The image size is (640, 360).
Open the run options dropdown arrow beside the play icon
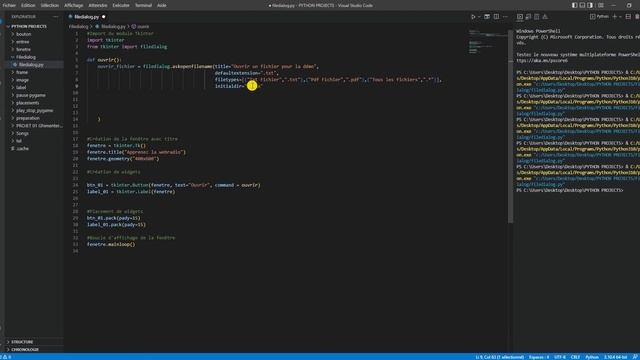pyautogui.click(x=479, y=17)
